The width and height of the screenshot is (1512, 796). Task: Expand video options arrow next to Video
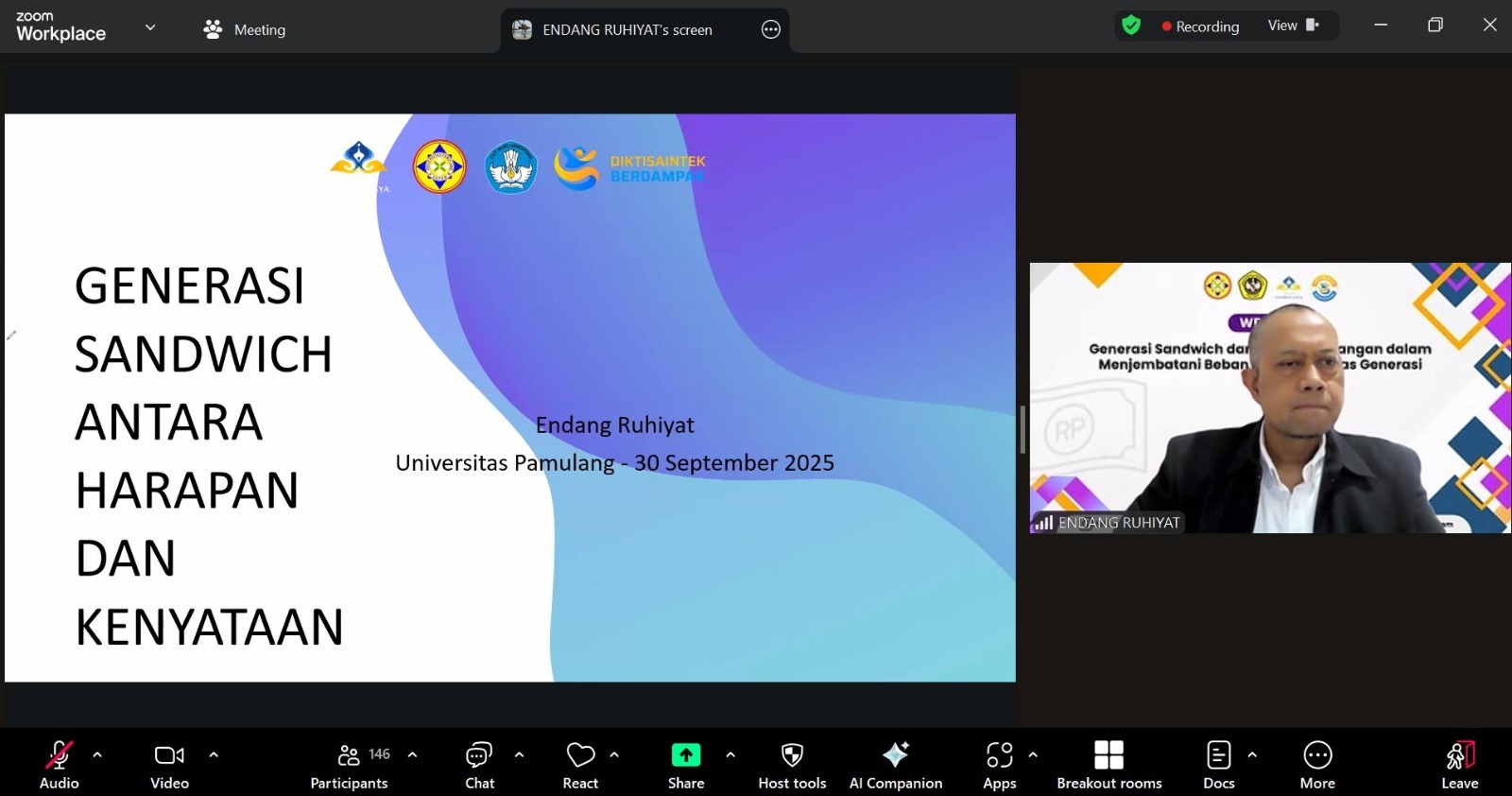[x=214, y=754]
